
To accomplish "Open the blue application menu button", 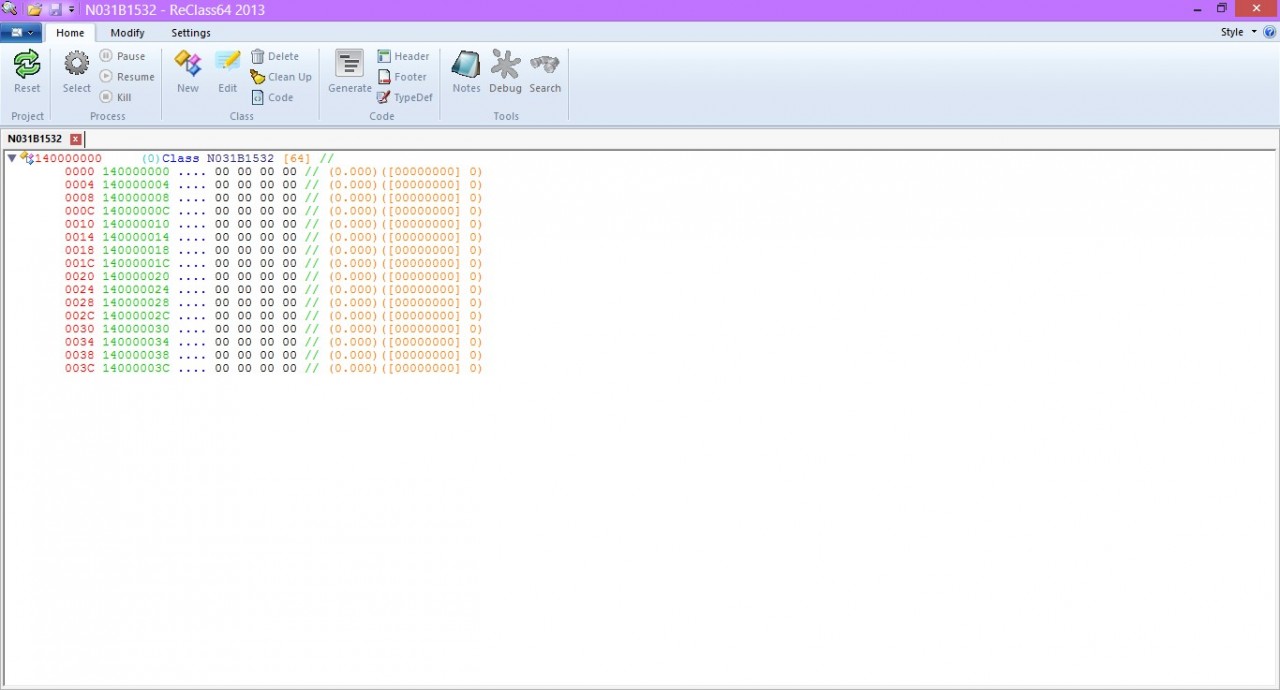I will [20, 32].
